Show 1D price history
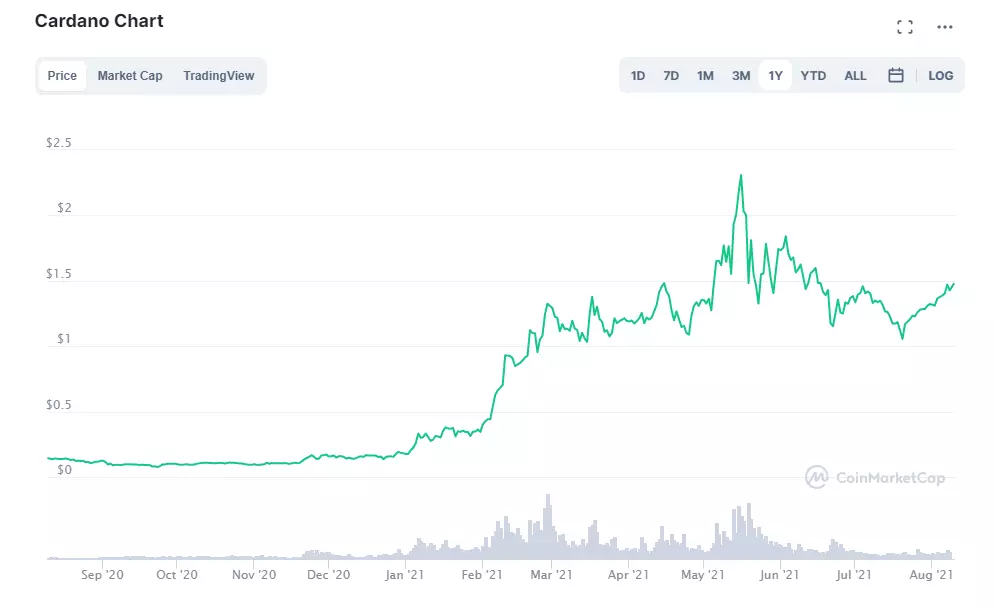Viewport: 996px width, 607px height. (x=638, y=74)
